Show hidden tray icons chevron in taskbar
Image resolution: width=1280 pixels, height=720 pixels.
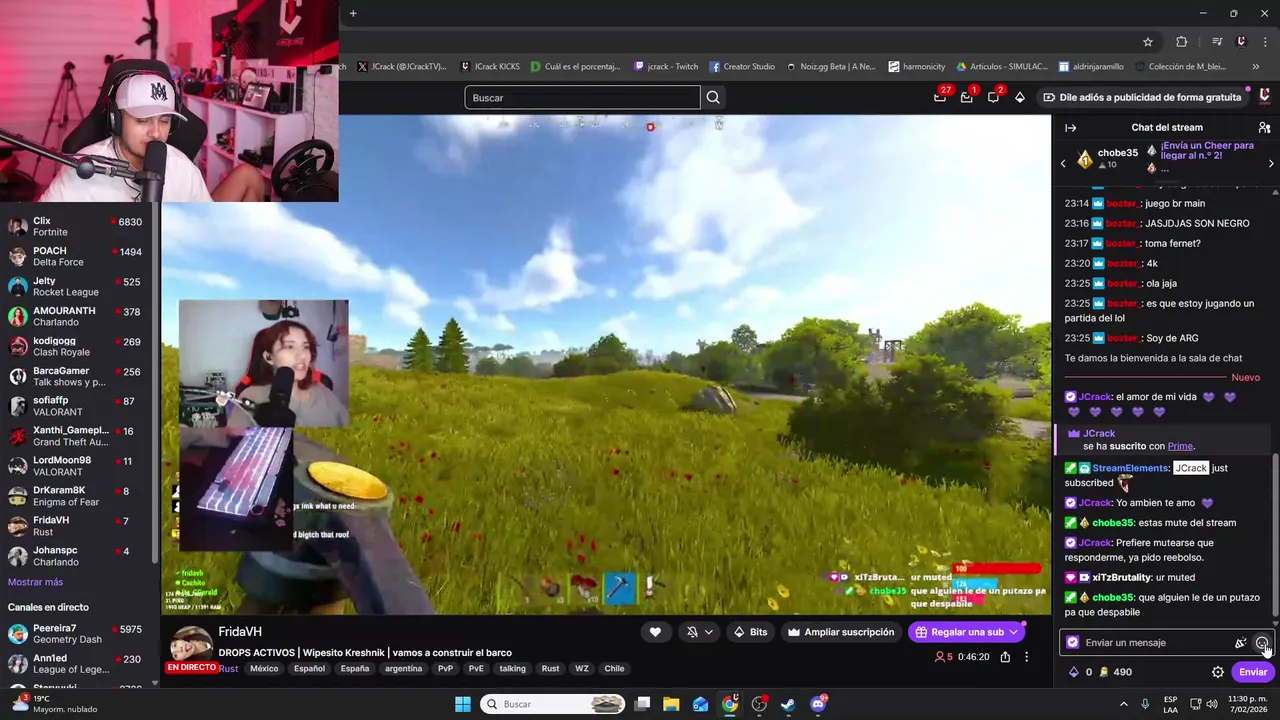coord(1123,704)
